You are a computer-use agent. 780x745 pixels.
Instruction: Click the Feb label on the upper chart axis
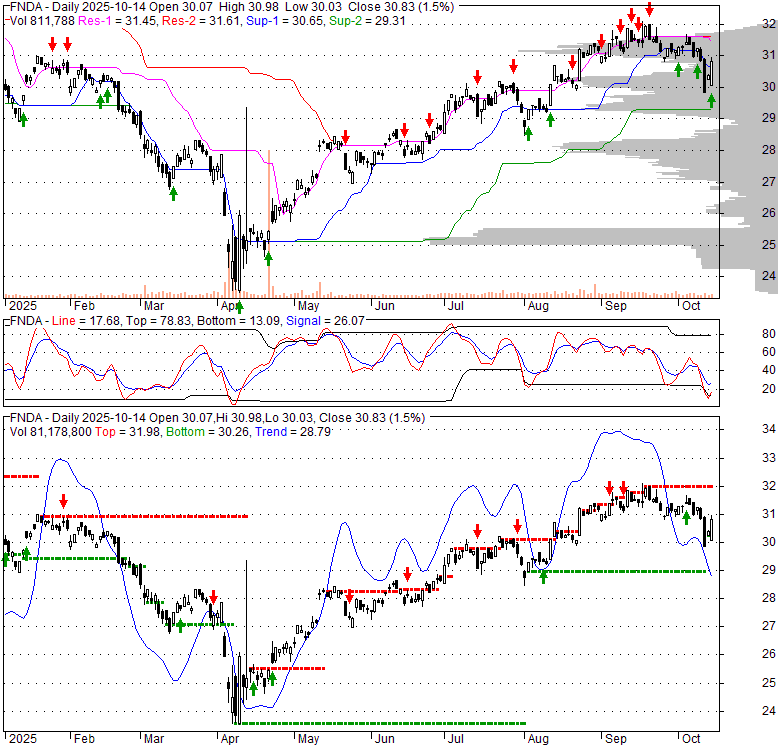84,305
